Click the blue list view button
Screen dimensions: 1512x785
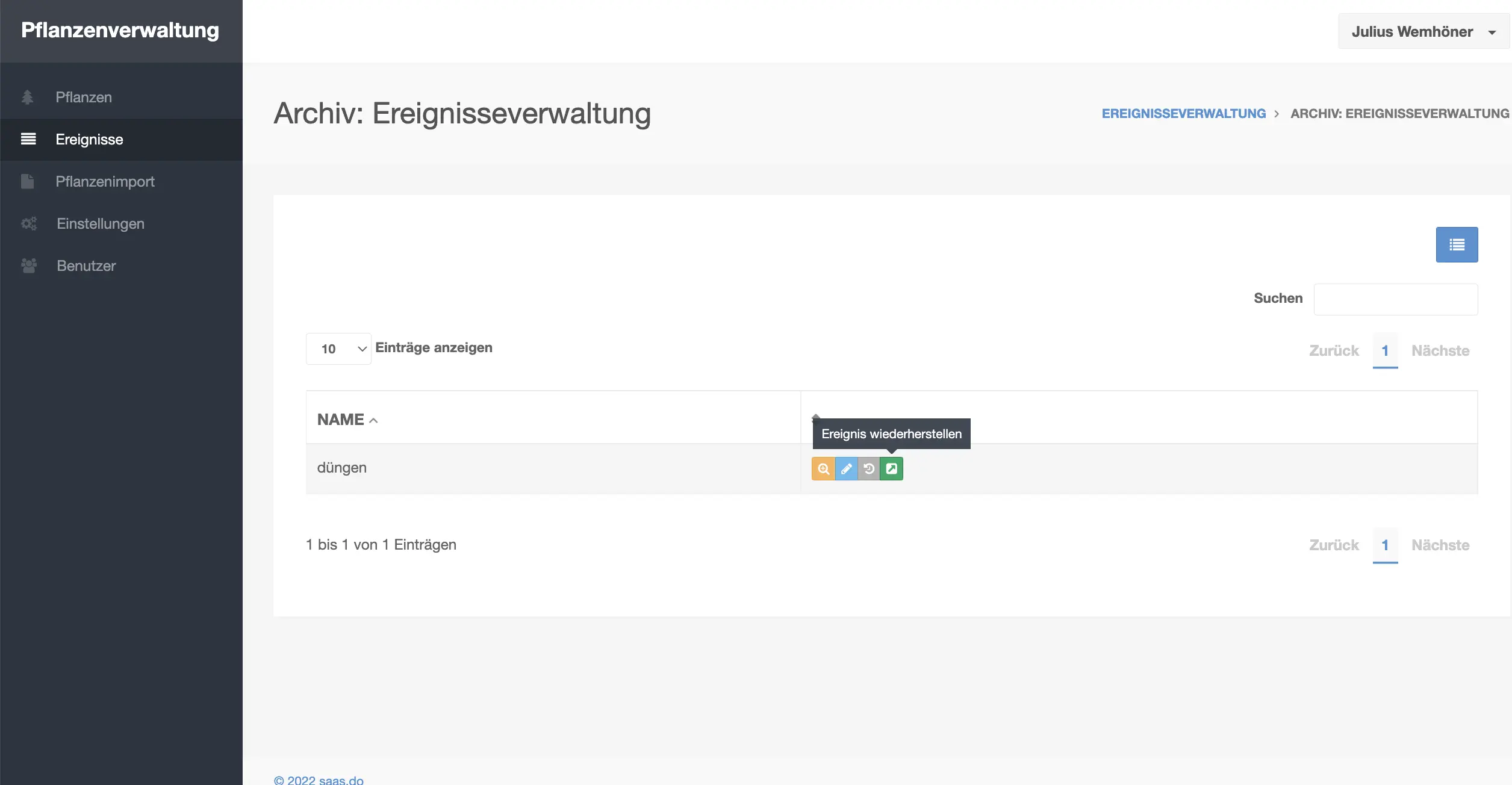(x=1457, y=244)
